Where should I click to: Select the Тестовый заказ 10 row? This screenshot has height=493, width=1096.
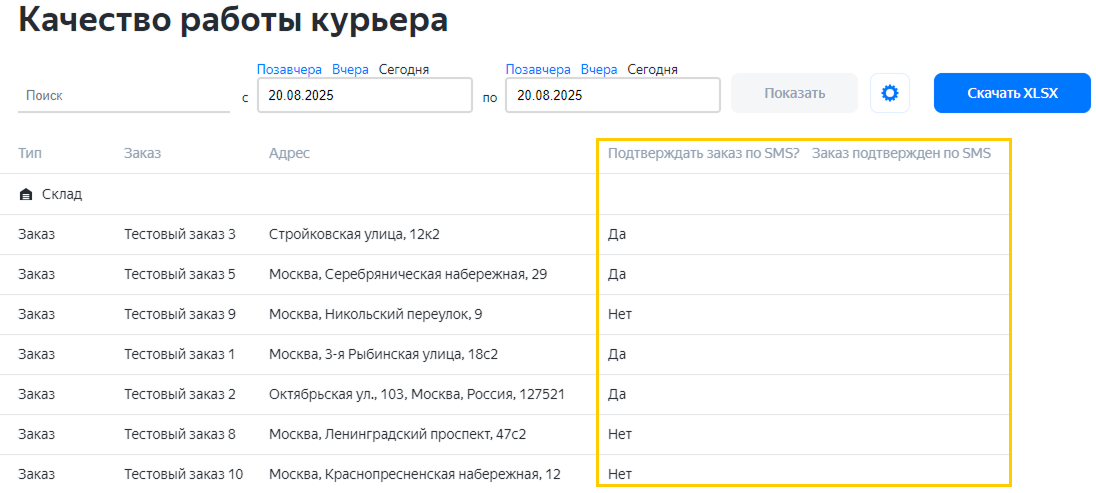pyautogui.click(x=183, y=474)
